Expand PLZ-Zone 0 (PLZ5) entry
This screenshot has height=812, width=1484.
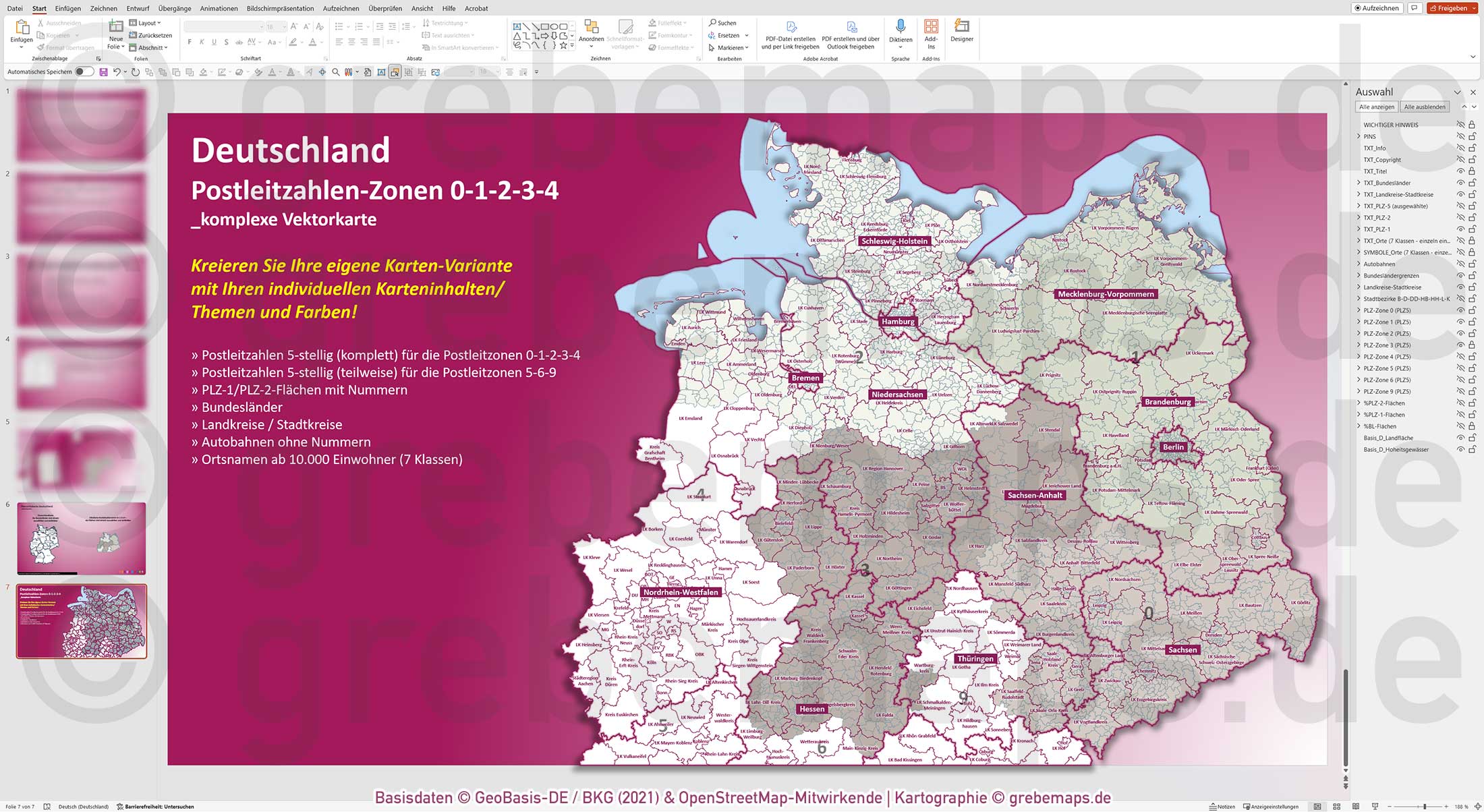pyautogui.click(x=1358, y=310)
